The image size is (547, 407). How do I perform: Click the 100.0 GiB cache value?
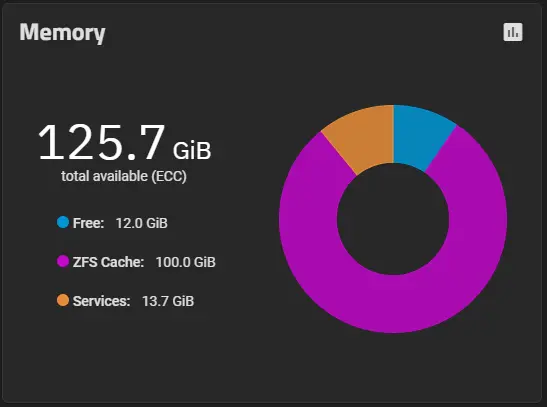click(x=186, y=262)
